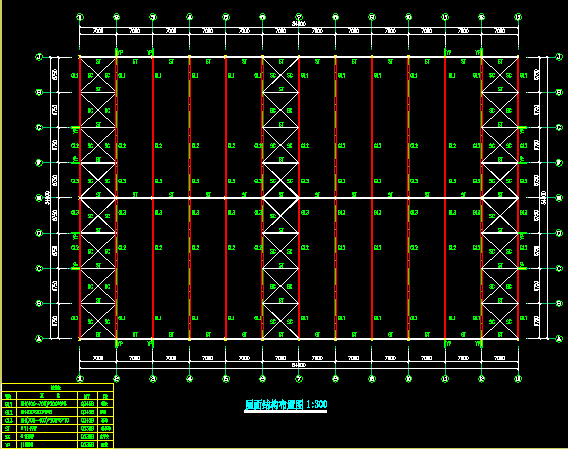
Task: Select left-side axis bubble E on ridge line
Action: [39, 198]
